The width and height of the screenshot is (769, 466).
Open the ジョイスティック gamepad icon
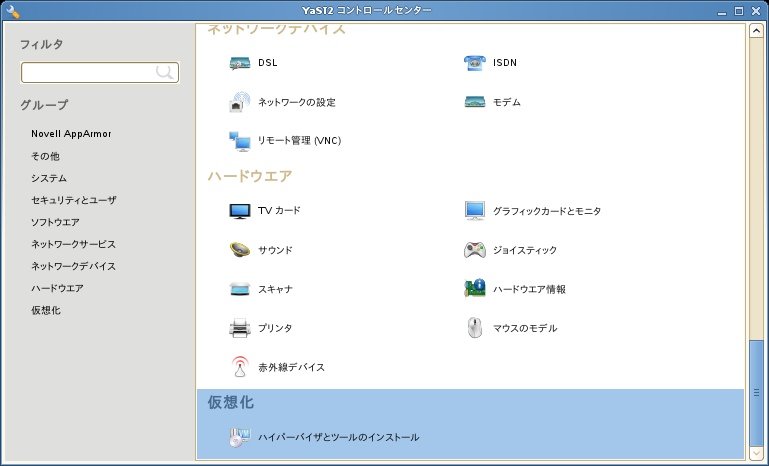tap(475, 250)
